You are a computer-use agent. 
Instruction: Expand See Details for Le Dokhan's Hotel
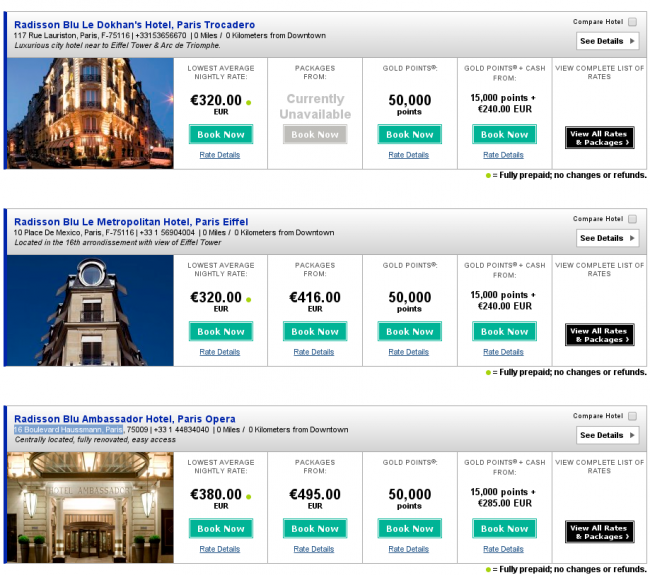click(606, 41)
